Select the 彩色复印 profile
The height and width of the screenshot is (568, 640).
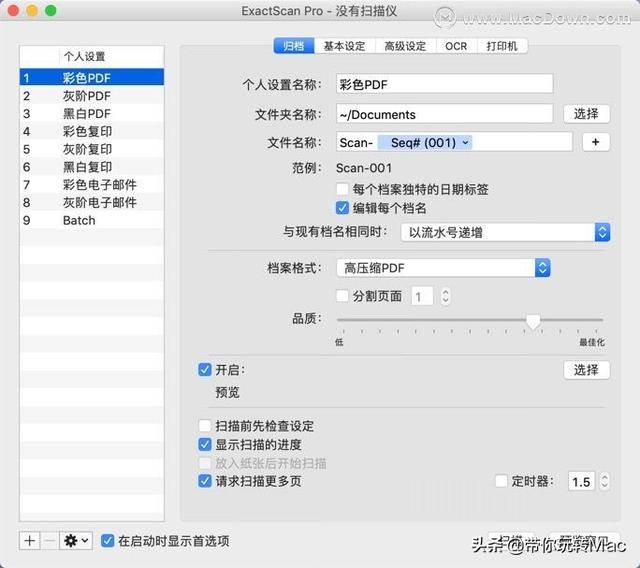point(92,131)
